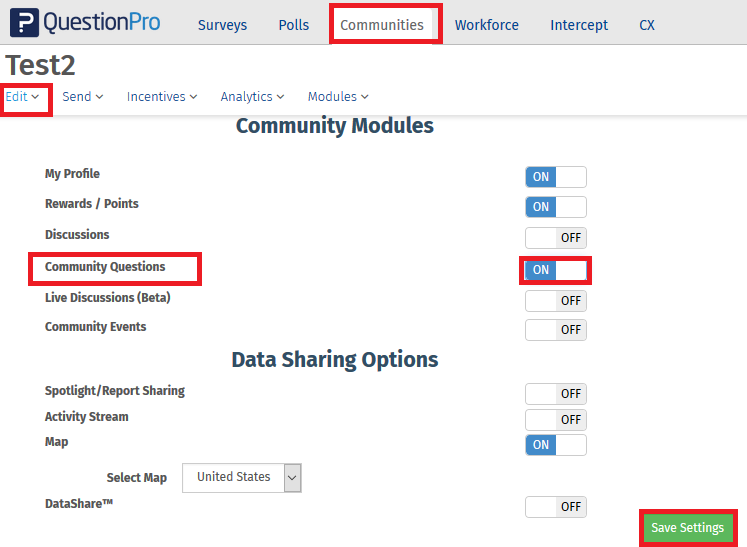
Task: Switch on Activity Stream toggle
Action: point(555,420)
